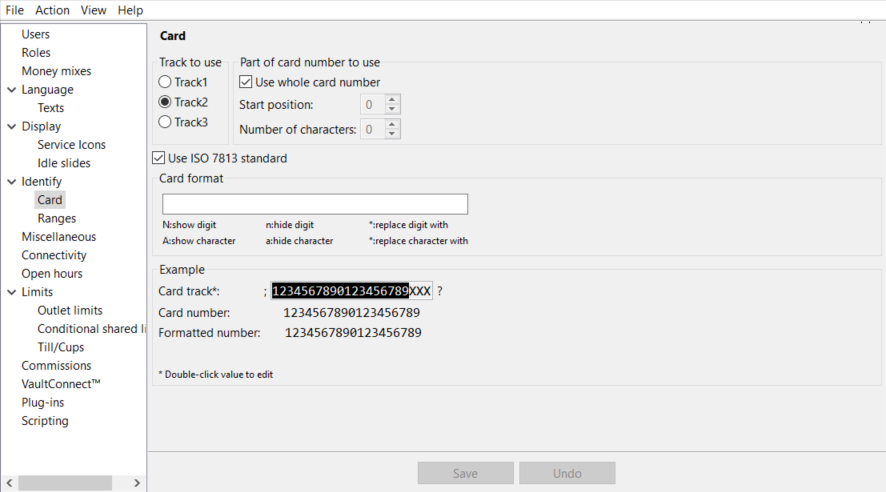The image size is (886, 492).
Task: Open the File menu
Action: pyautogui.click(x=15, y=10)
